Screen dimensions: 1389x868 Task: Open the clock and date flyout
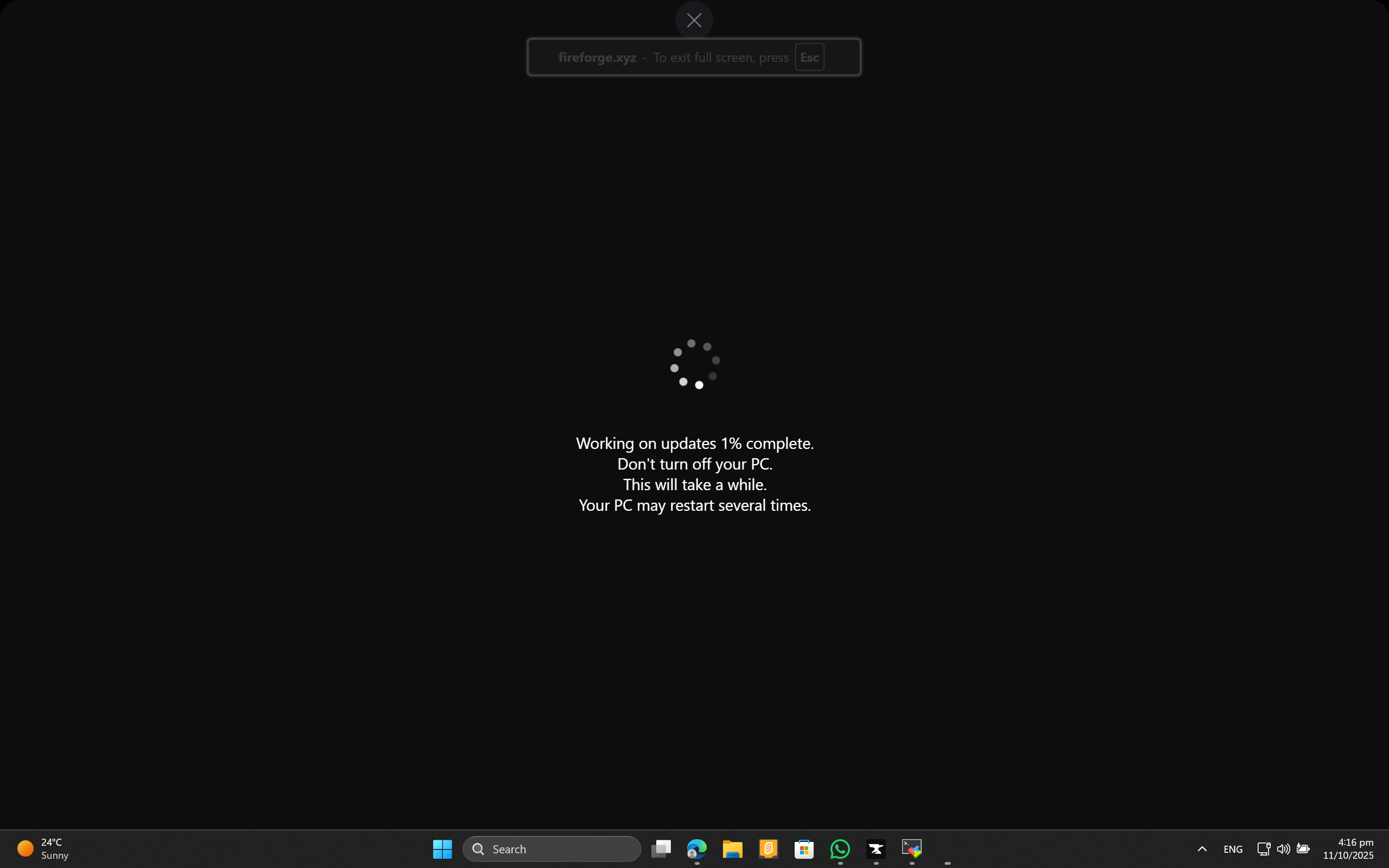1348,848
